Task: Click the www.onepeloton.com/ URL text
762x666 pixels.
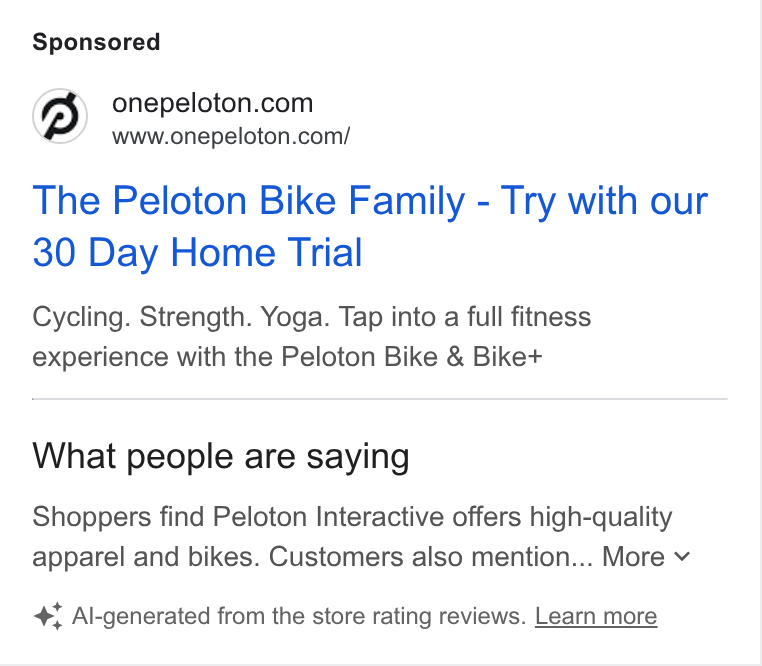Action: tap(231, 136)
